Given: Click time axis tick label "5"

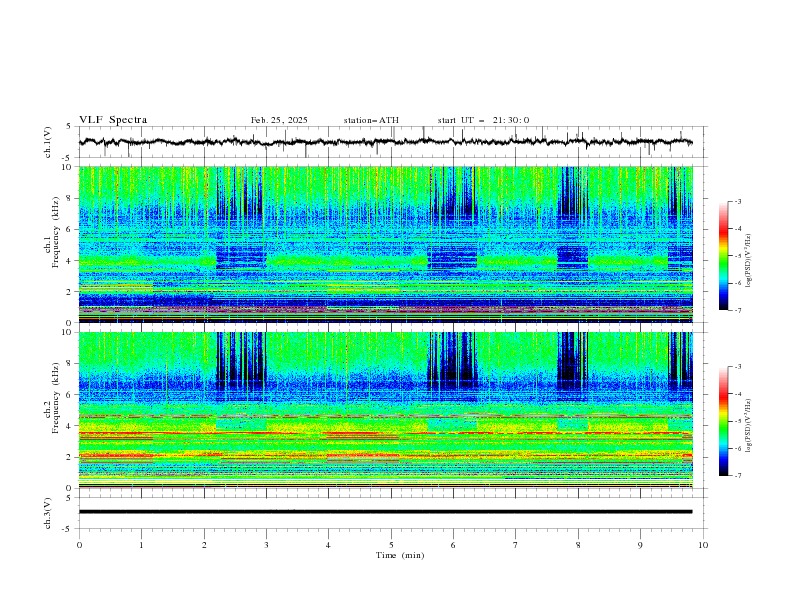Looking at the screenshot, I should 391,545.
